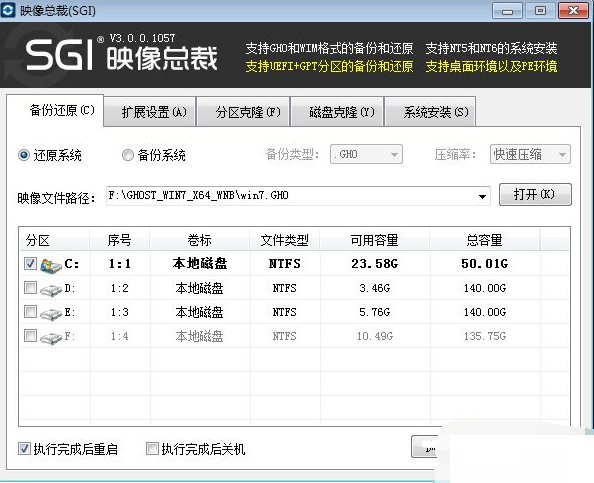Open the 压缩率 快速压缩 dropdown
The width and height of the screenshot is (594, 483).
point(530,154)
